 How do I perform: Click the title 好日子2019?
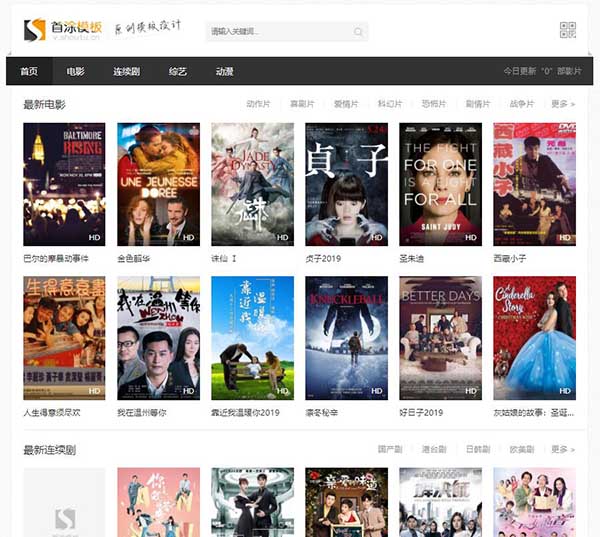coord(421,413)
